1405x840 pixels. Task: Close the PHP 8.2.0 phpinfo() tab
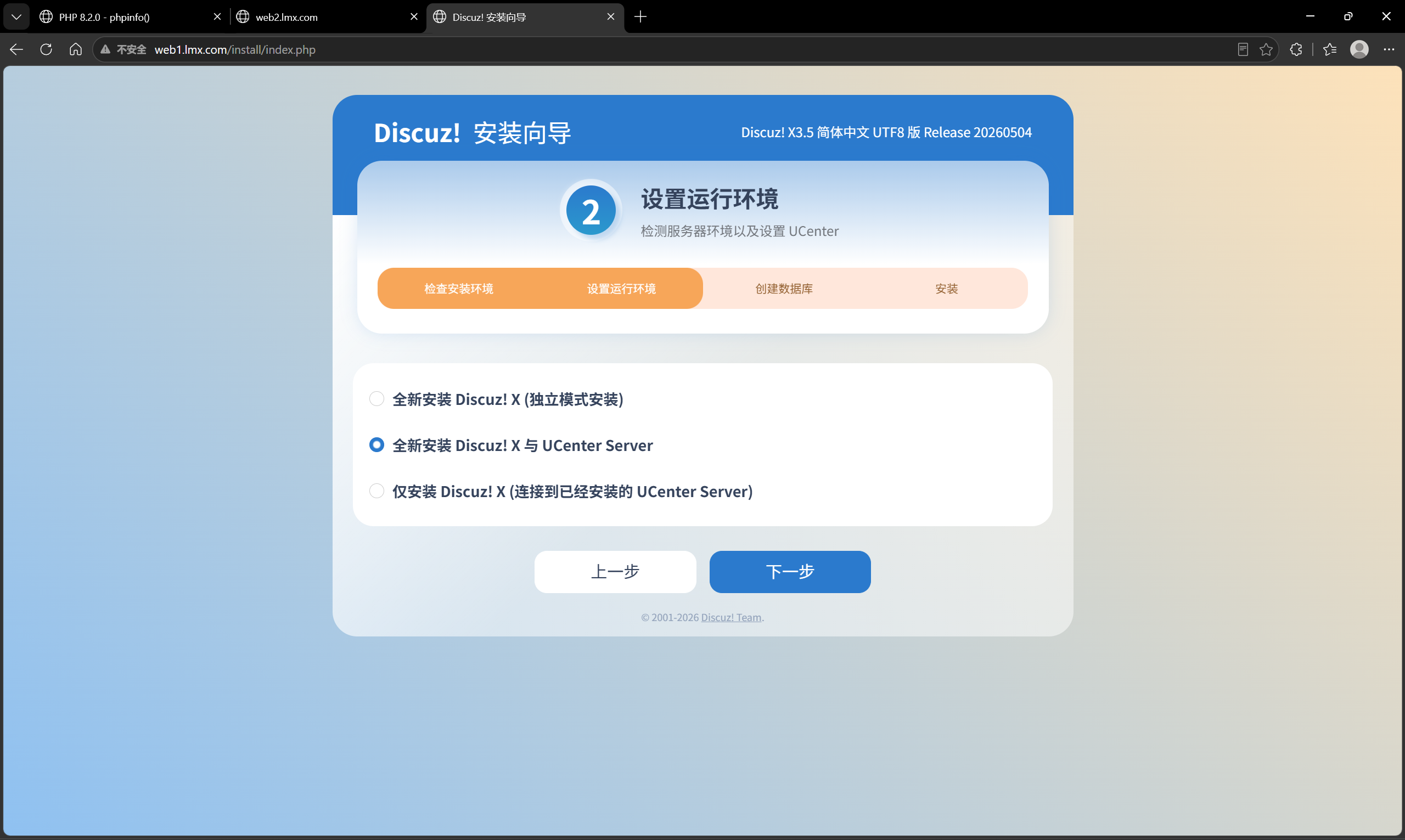[217, 16]
